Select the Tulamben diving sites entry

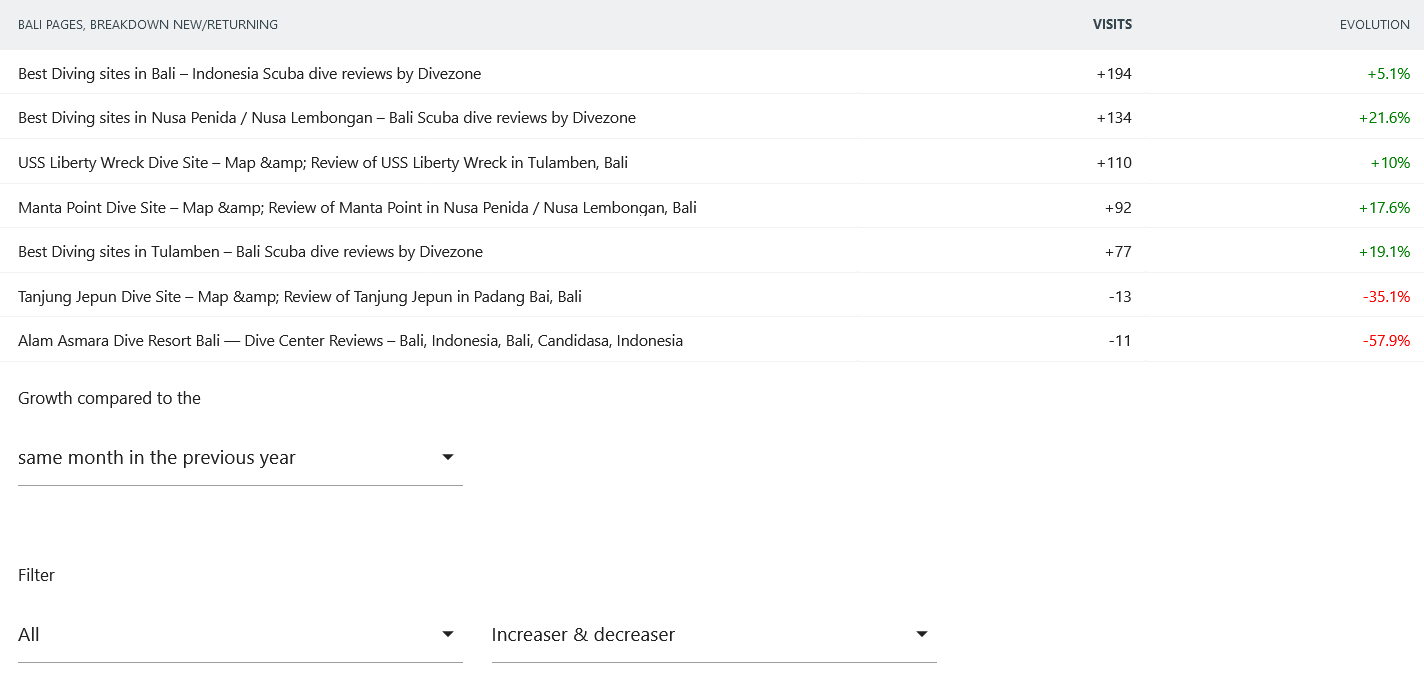250,251
